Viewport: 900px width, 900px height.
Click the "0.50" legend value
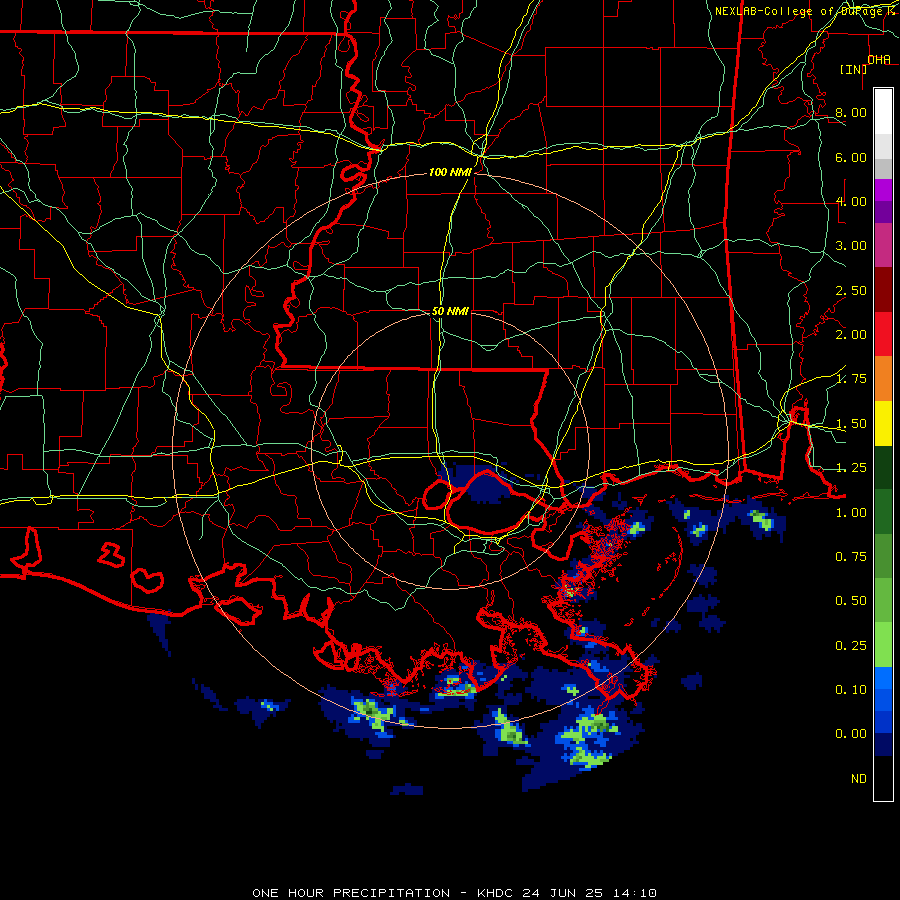(851, 601)
